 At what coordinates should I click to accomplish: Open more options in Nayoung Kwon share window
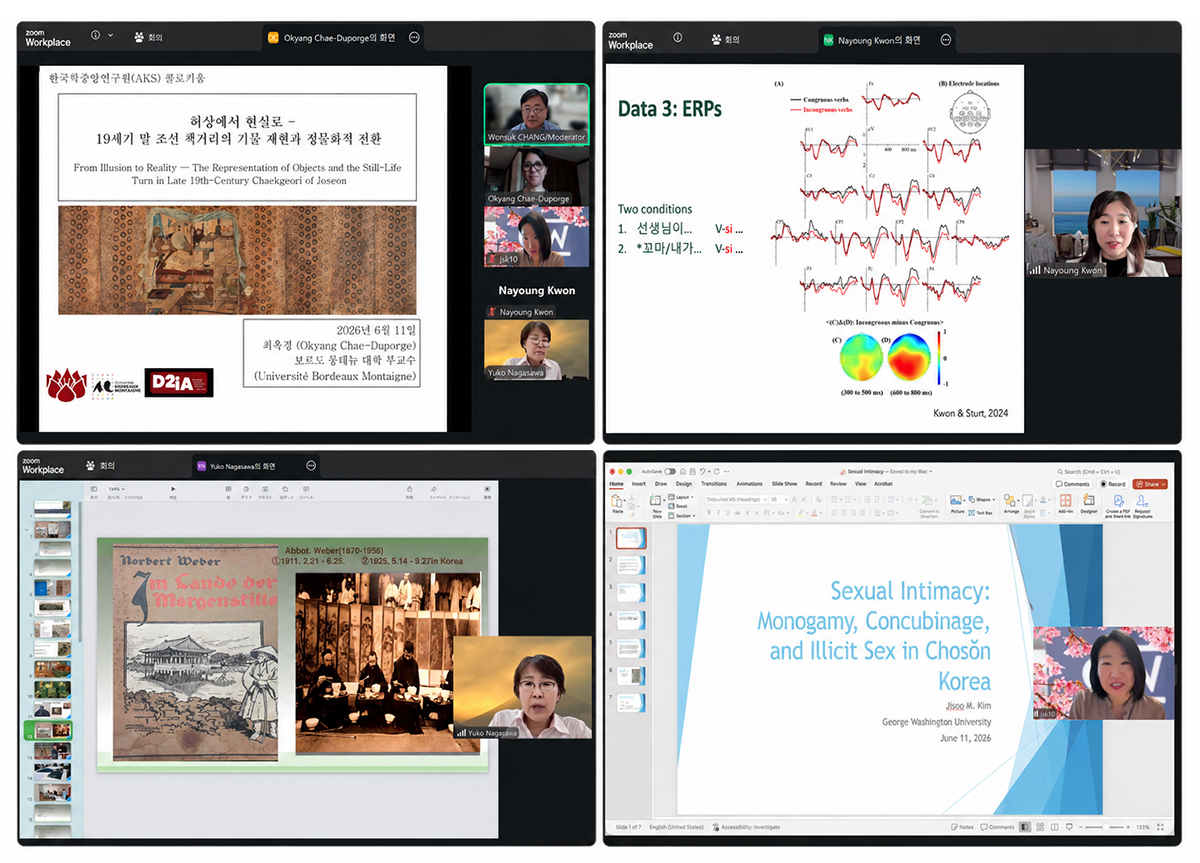click(x=946, y=40)
